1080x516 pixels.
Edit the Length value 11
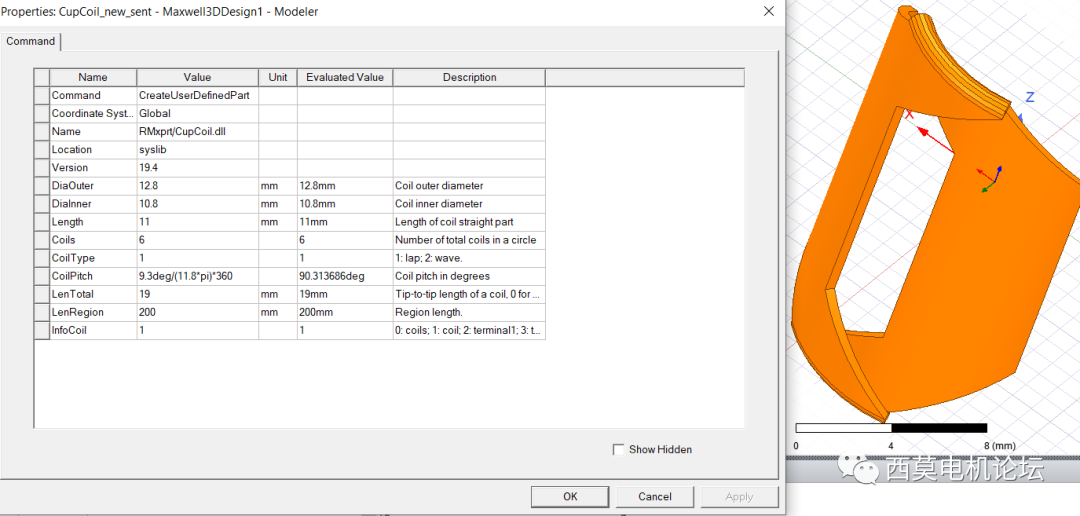click(x=198, y=222)
